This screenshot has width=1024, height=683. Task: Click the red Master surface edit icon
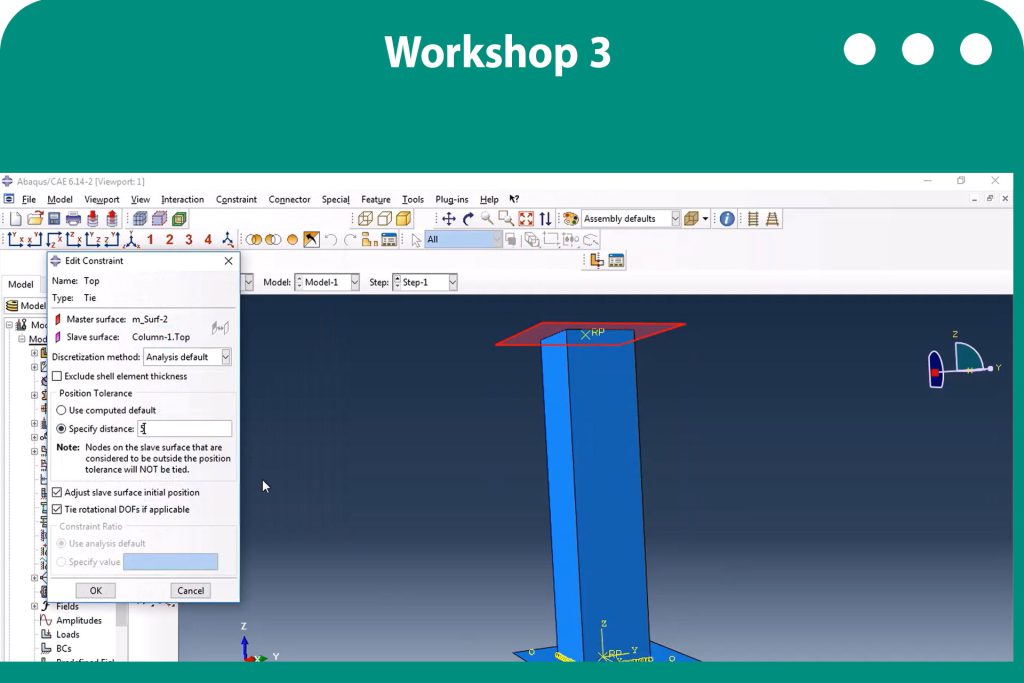[57, 319]
